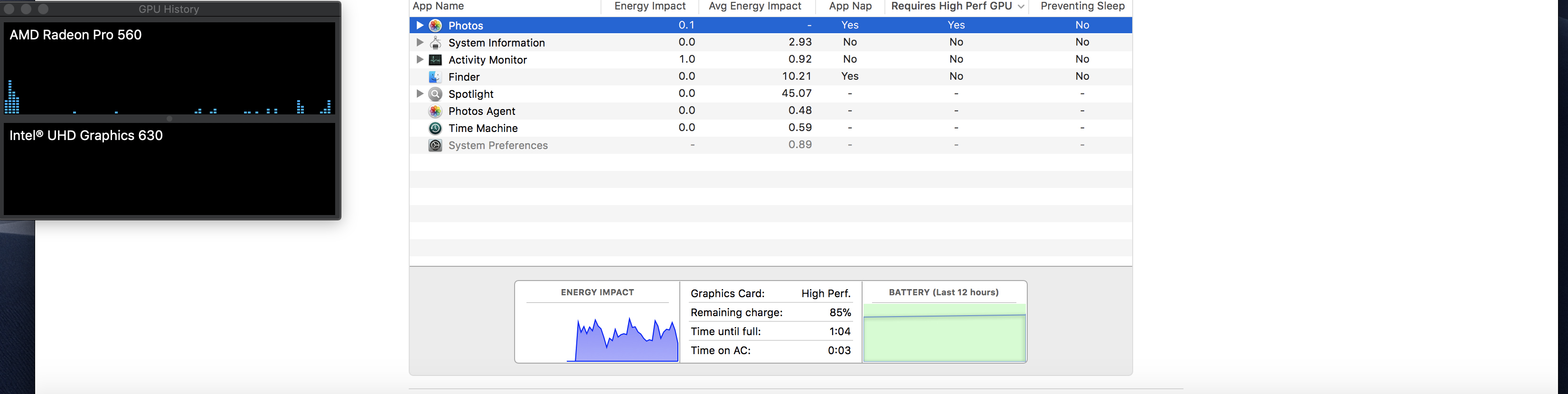Select the Activity Monitor row
1568x394 pixels.
(x=770, y=59)
